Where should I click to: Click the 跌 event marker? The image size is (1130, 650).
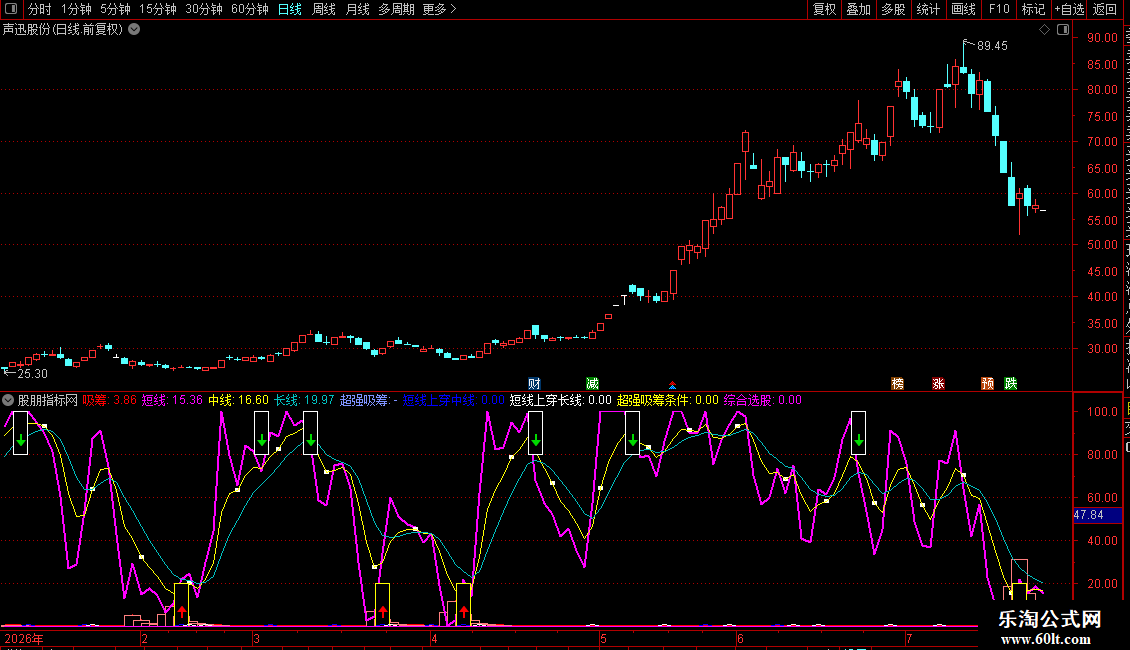tap(1011, 383)
